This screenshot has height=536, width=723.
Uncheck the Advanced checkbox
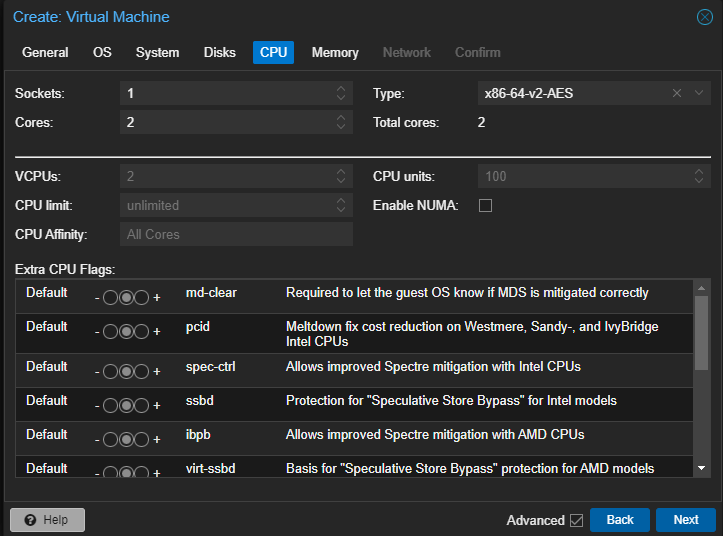(x=576, y=520)
